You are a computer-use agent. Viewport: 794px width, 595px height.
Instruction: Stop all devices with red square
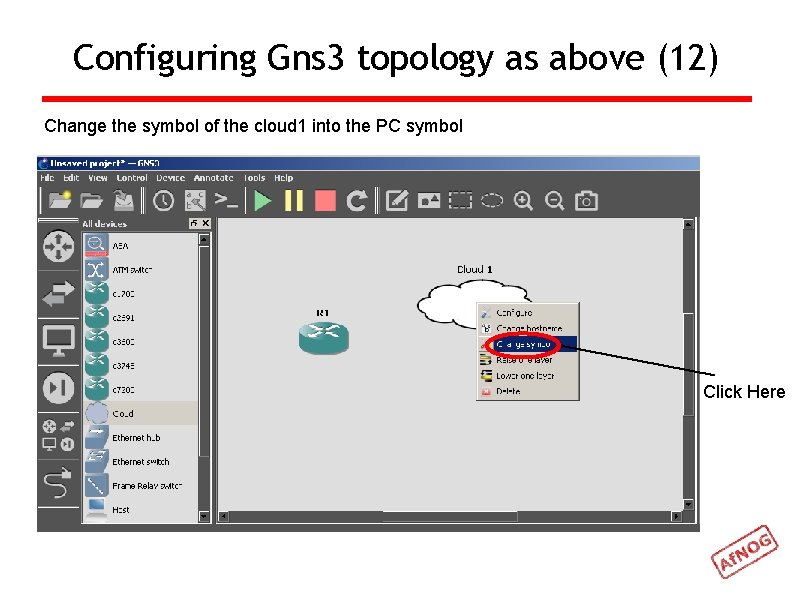pos(325,201)
